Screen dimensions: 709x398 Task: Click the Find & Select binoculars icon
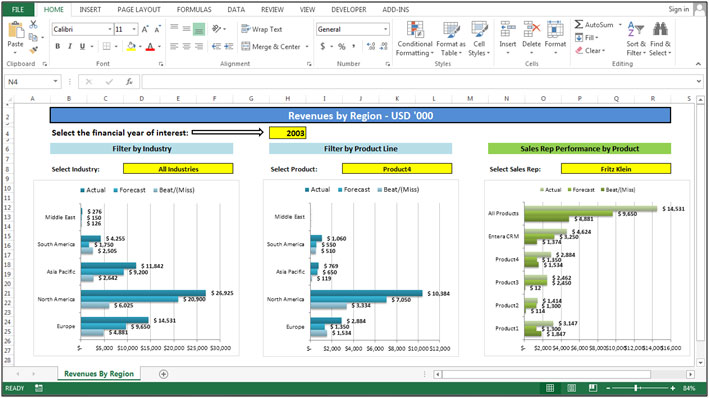coord(660,30)
